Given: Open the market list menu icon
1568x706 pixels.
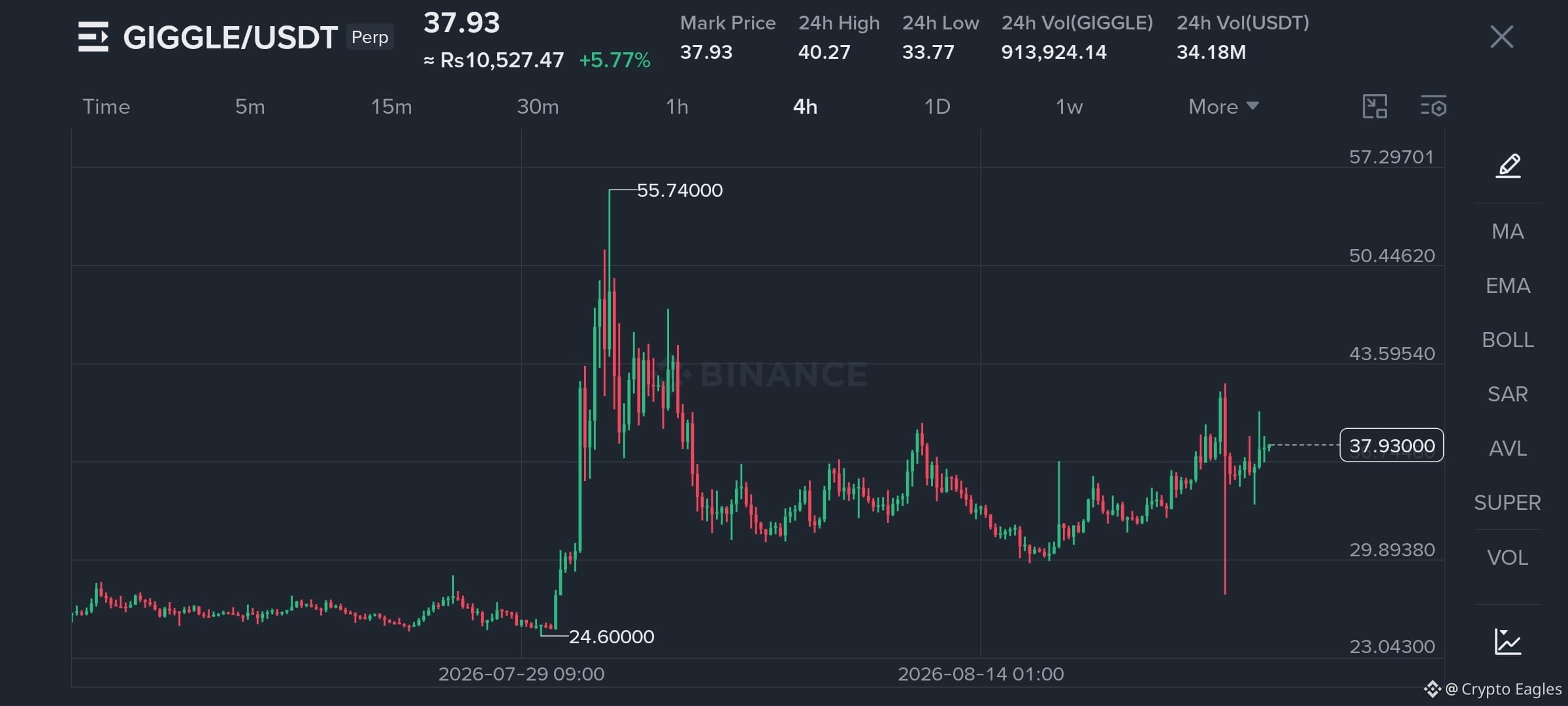Looking at the screenshot, I should tap(93, 37).
